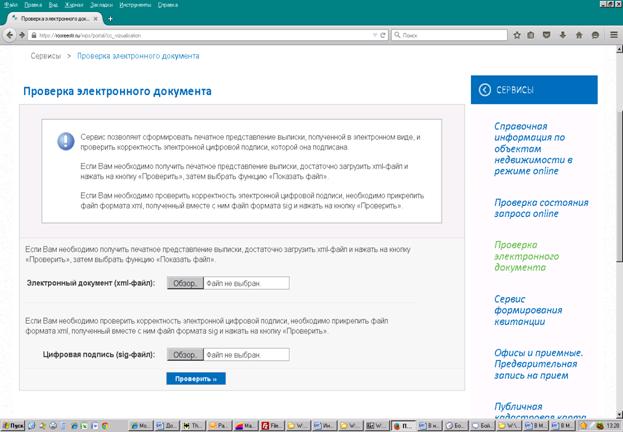Open a new tab with plus icon
Viewport: 623px width, 432px height.
tap(110, 19)
